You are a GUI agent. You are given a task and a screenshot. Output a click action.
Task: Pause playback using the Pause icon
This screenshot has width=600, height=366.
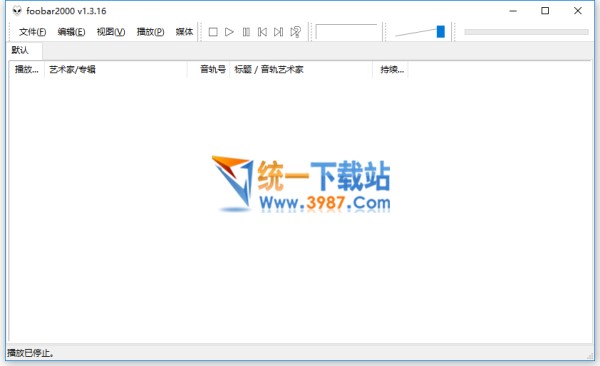click(x=246, y=32)
